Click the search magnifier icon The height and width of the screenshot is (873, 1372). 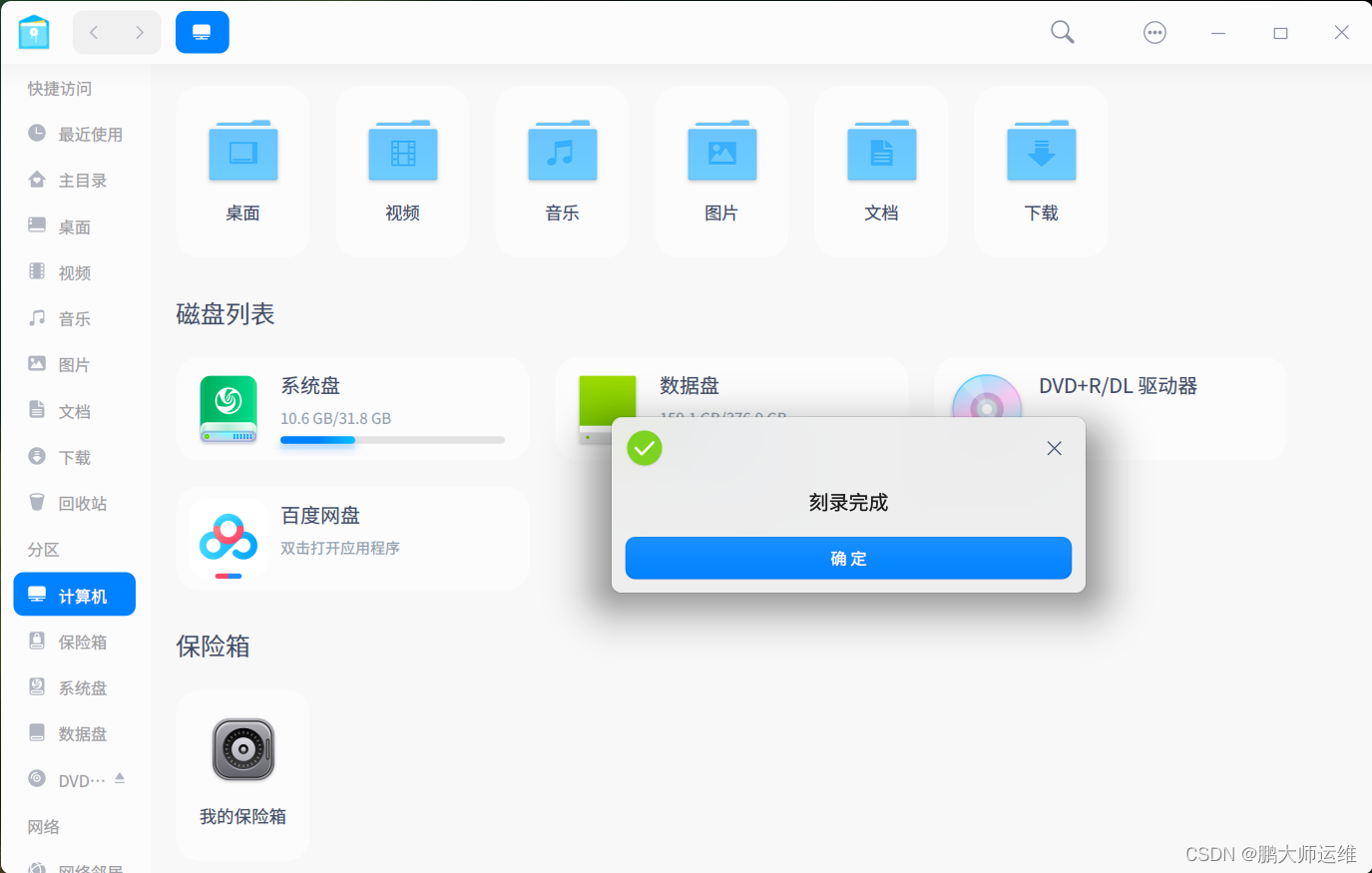click(x=1062, y=32)
